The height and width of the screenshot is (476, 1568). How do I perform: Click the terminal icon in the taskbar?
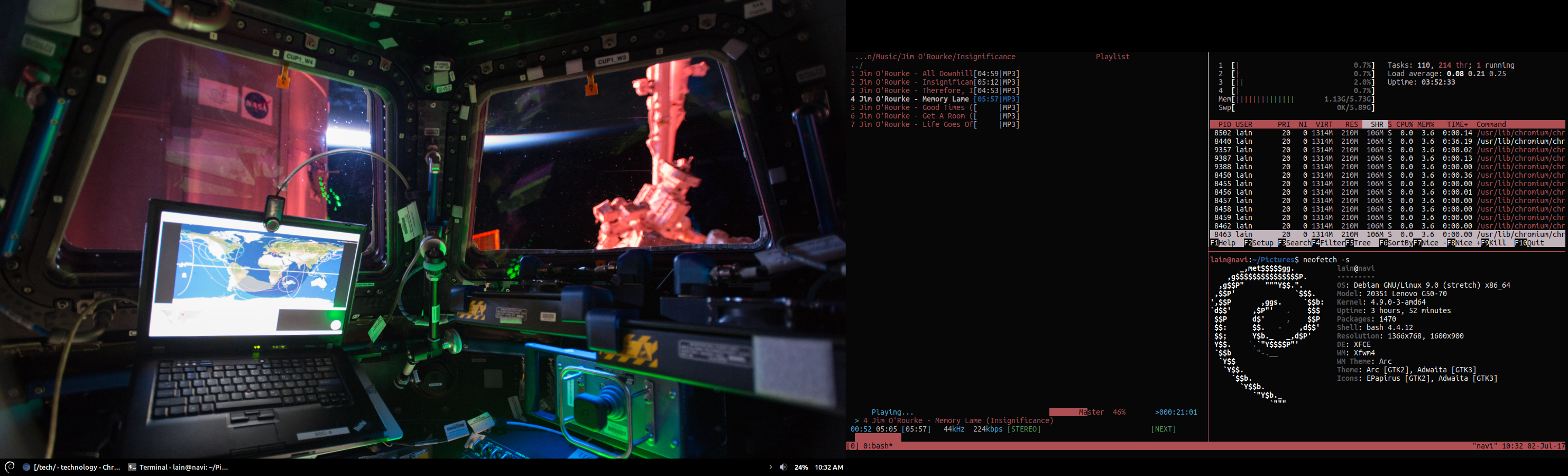click(132, 468)
